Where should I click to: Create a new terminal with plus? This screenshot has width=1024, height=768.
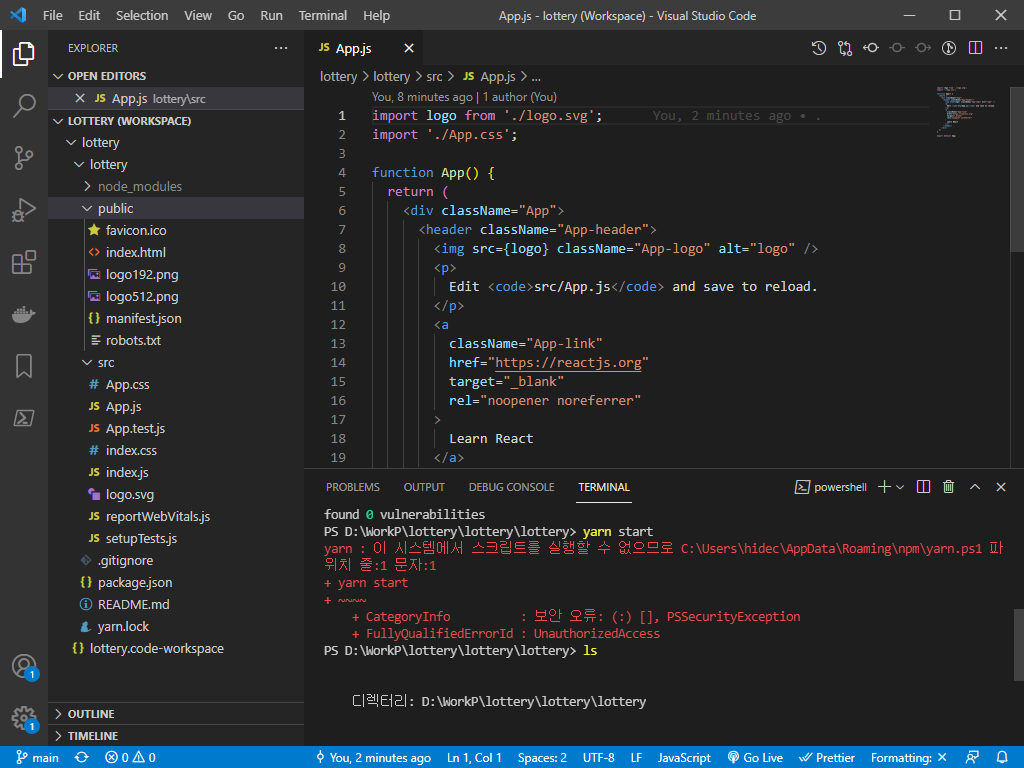[884, 487]
